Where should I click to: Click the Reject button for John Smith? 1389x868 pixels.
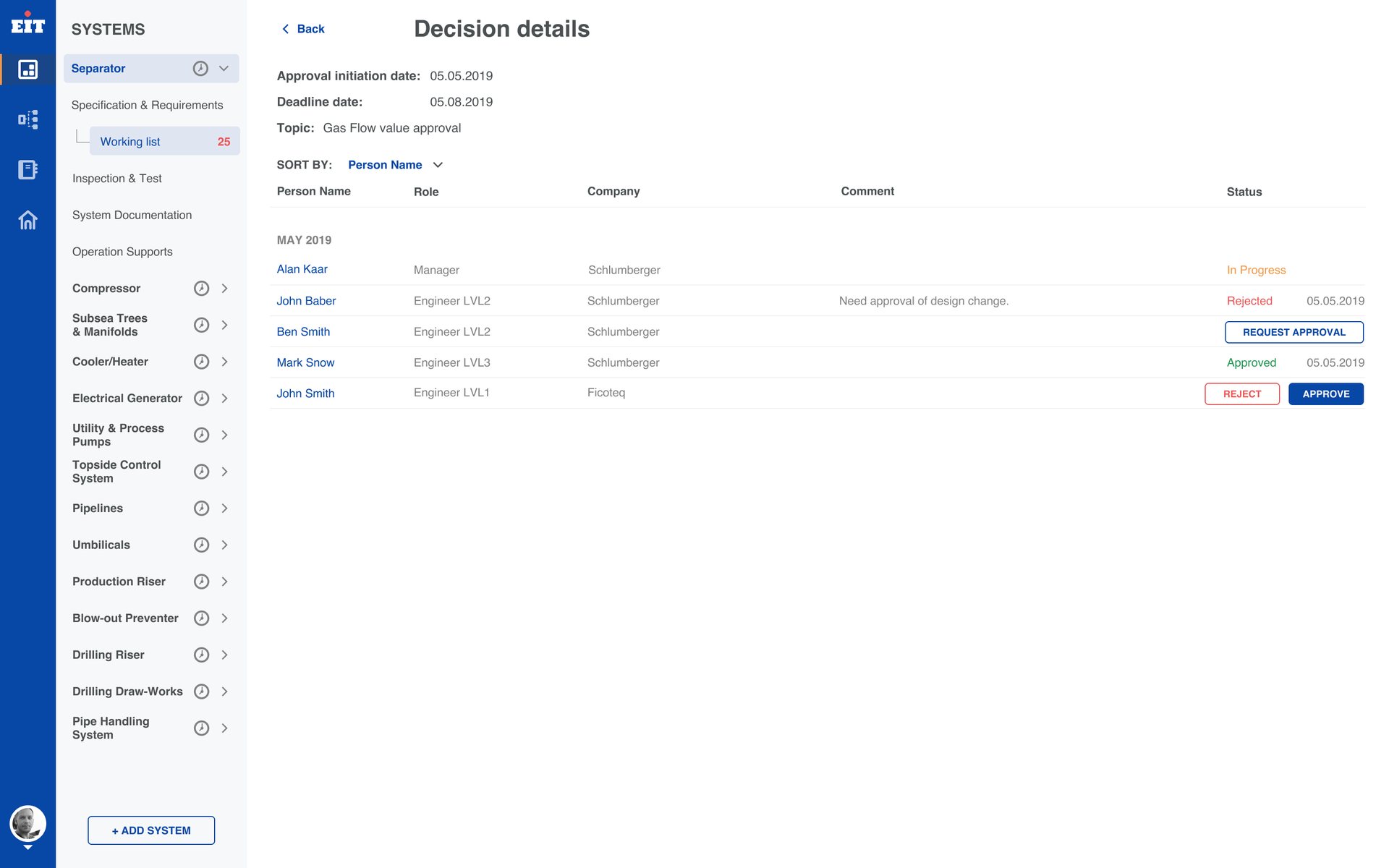(1242, 393)
